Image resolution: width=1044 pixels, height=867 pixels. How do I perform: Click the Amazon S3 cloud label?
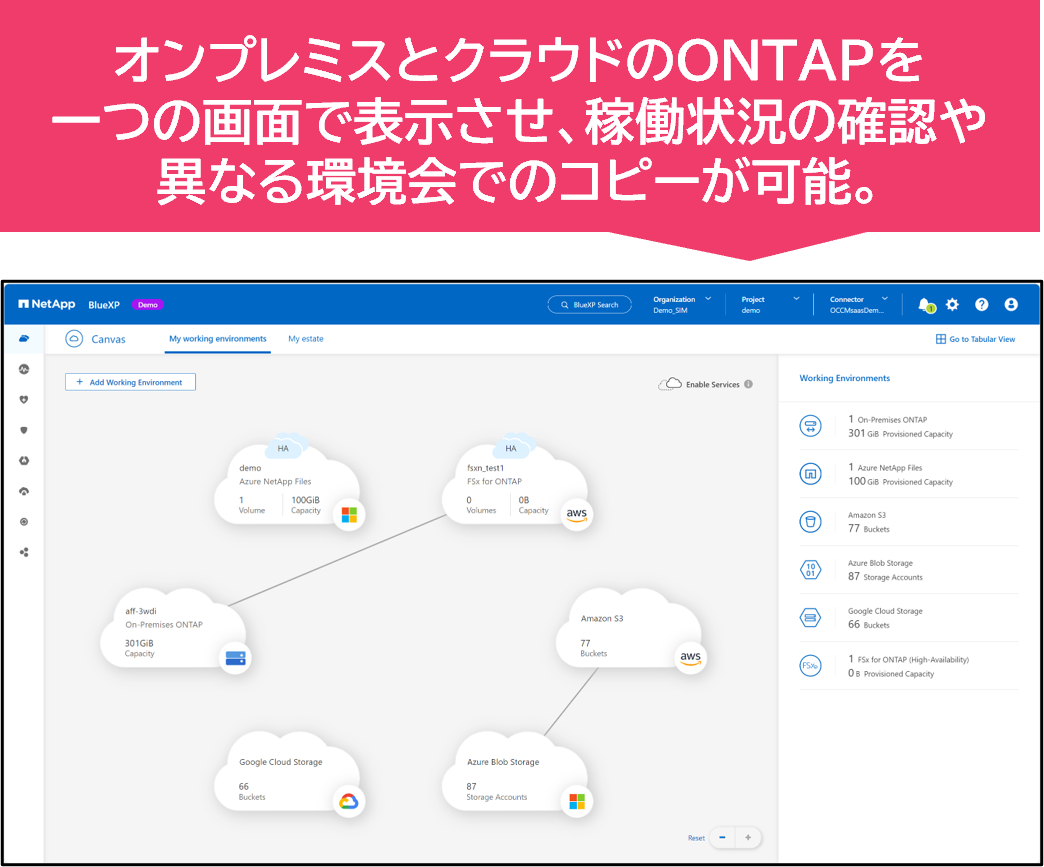click(x=602, y=619)
